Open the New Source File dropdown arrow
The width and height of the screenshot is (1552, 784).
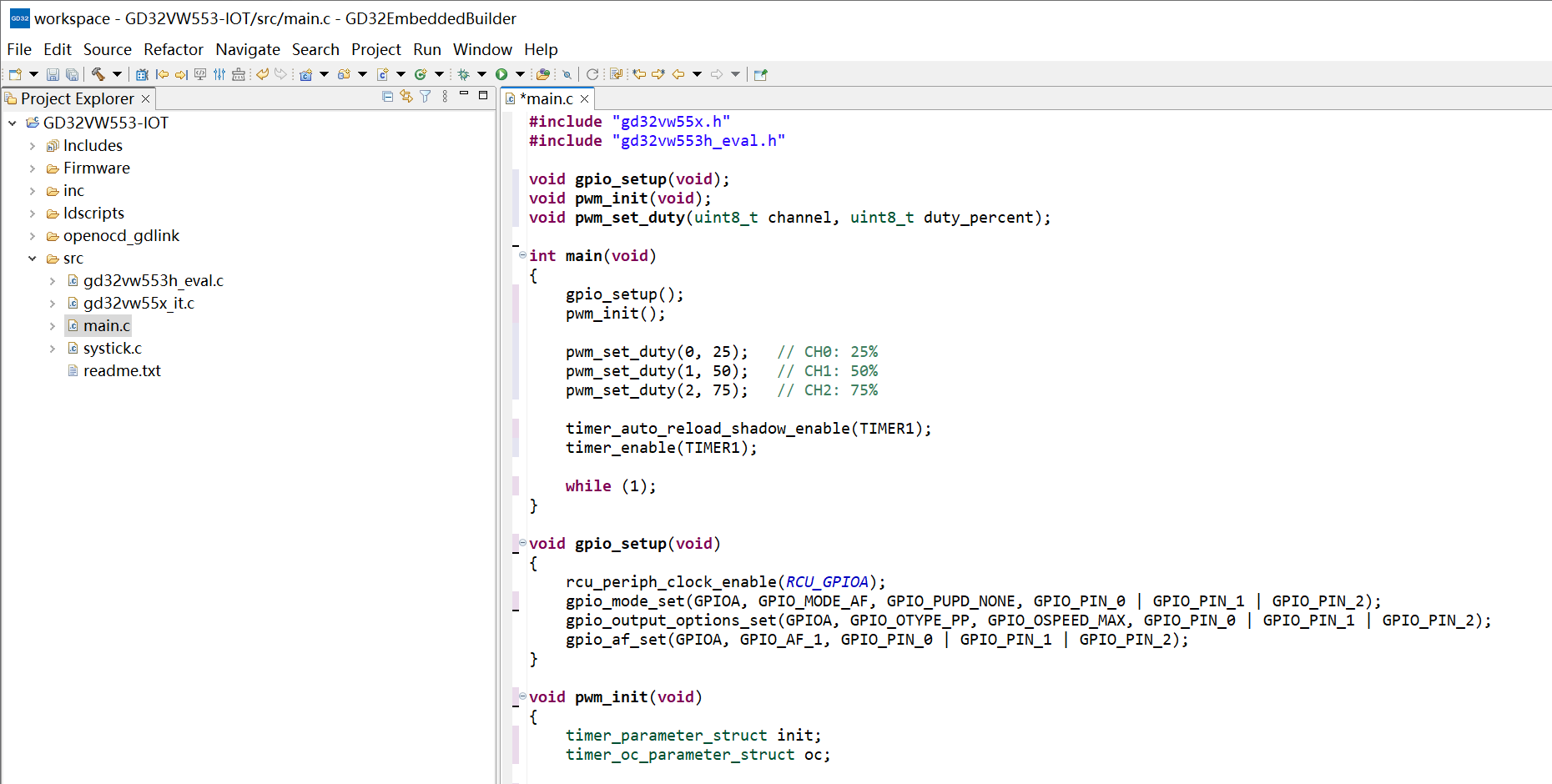[x=401, y=74]
